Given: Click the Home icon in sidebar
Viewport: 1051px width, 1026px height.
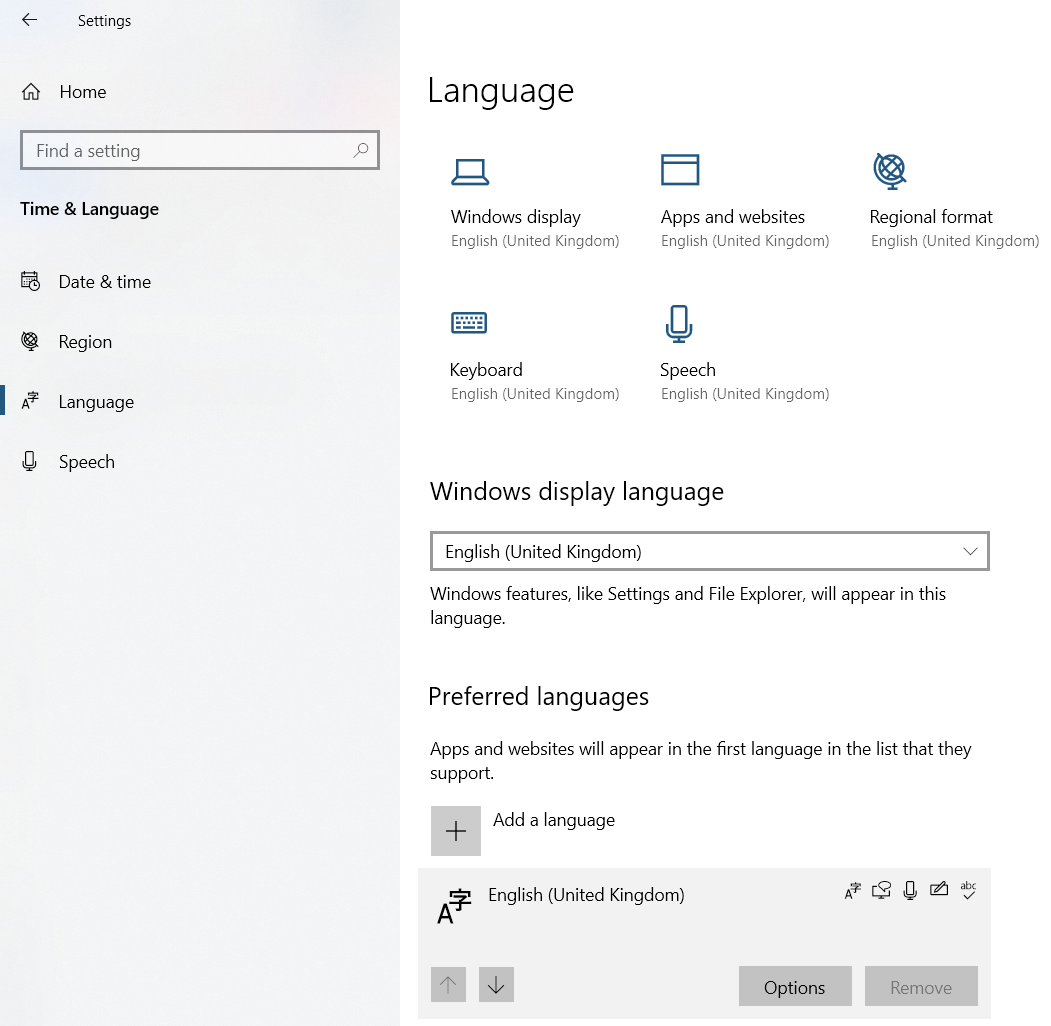Looking at the screenshot, I should (x=31, y=92).
